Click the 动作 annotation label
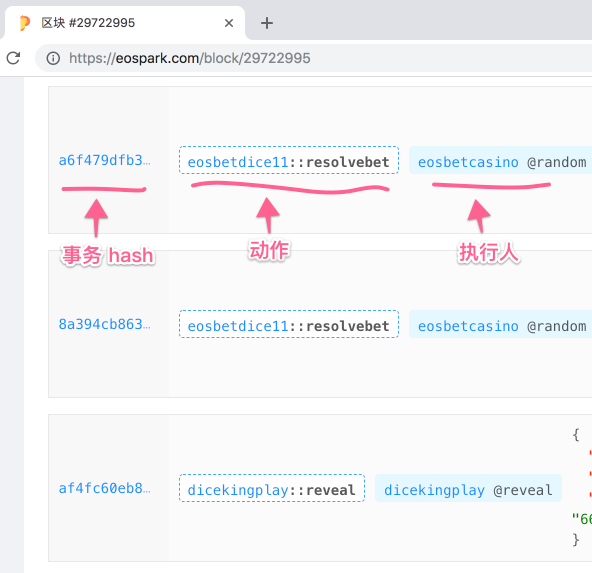The image size is (592, 573). pyautogui.click(x=269, y=250)
